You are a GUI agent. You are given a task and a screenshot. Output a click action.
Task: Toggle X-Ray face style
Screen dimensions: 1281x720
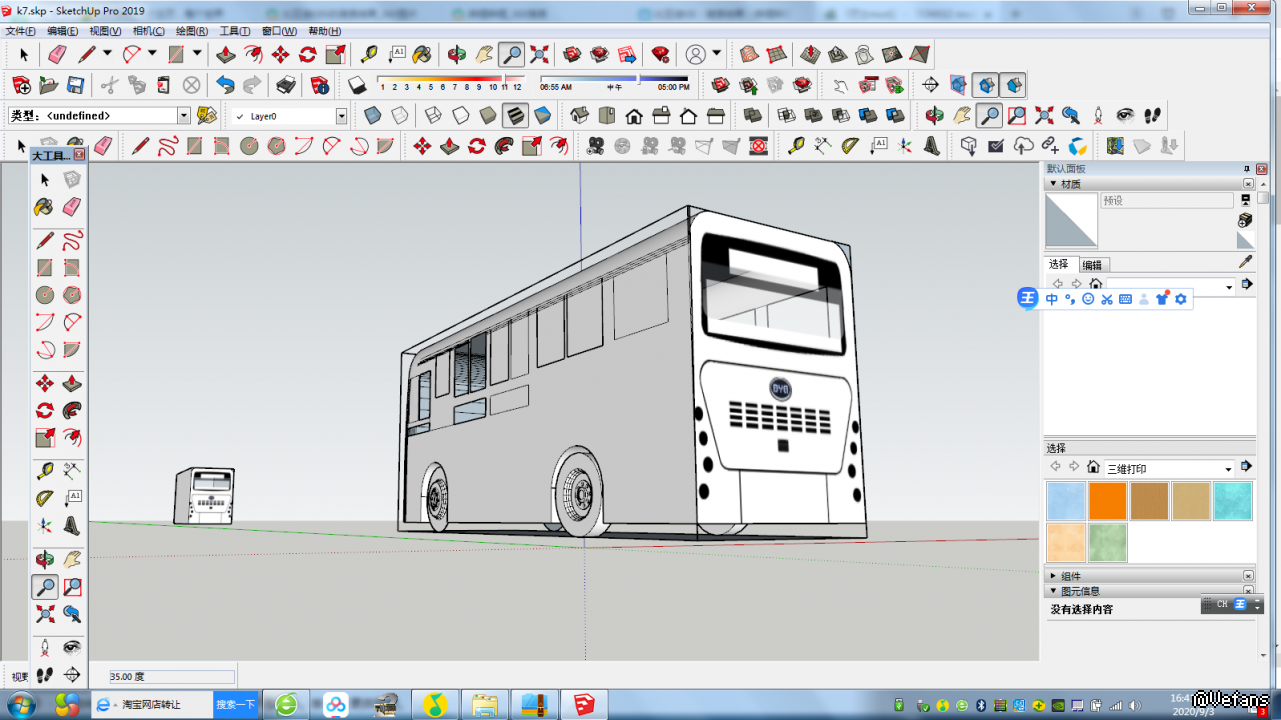point(372,115)
